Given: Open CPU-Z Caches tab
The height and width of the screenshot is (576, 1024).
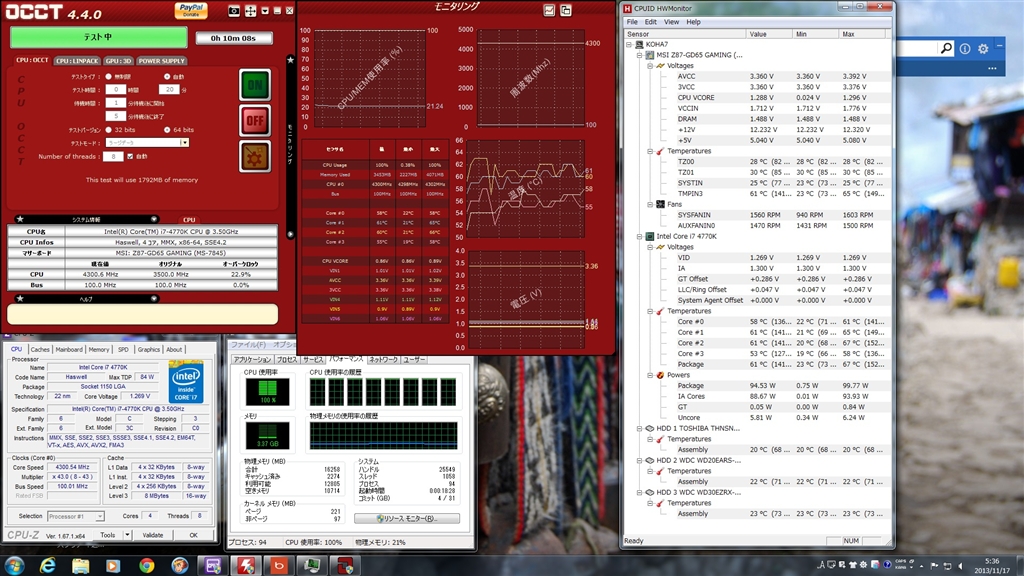Looking at the screenshot, I should click(40, 349).
